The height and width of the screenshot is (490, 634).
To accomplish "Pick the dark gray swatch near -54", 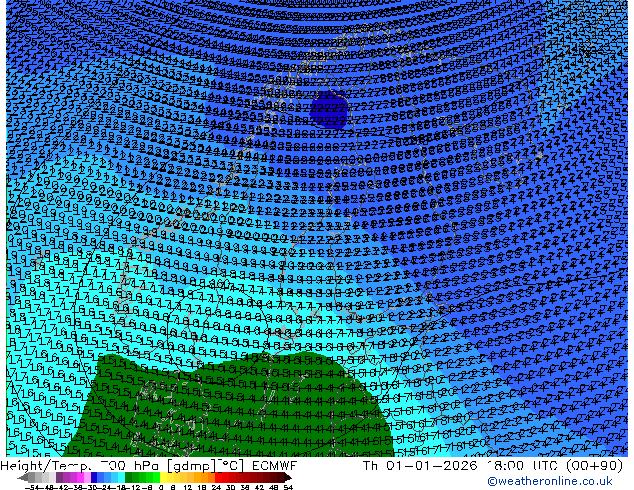I will [x=32, y=477].
